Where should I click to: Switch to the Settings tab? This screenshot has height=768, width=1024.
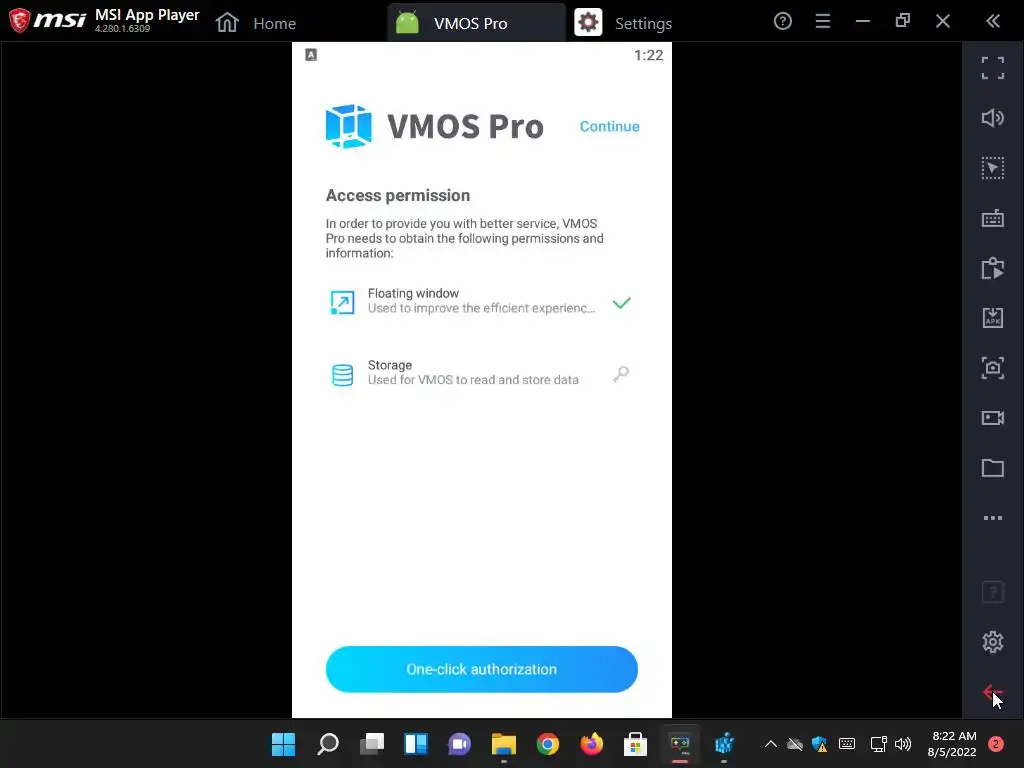624,23
